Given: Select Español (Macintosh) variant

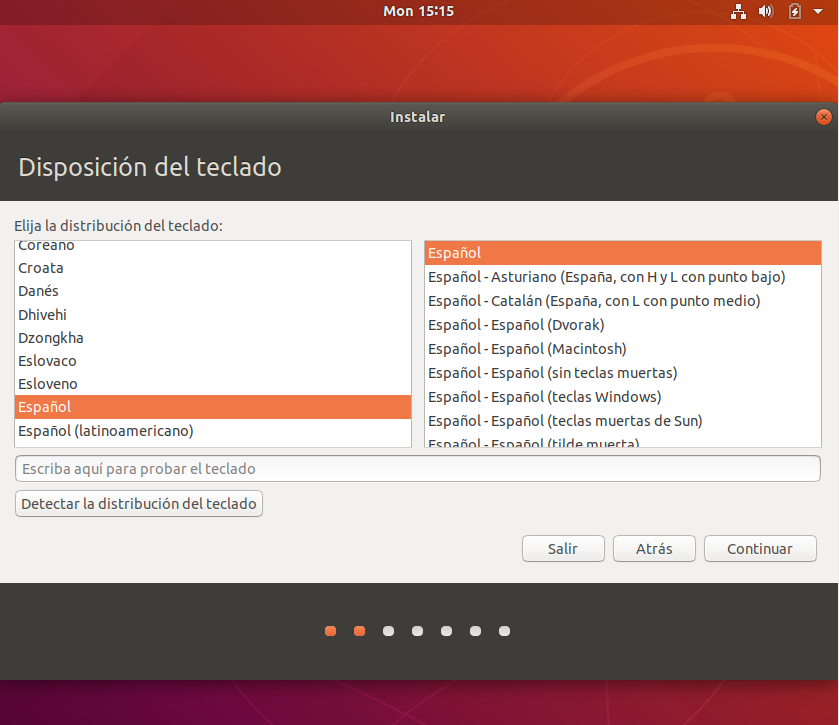Looking at the screenshot, I should [x=623, y=349].
